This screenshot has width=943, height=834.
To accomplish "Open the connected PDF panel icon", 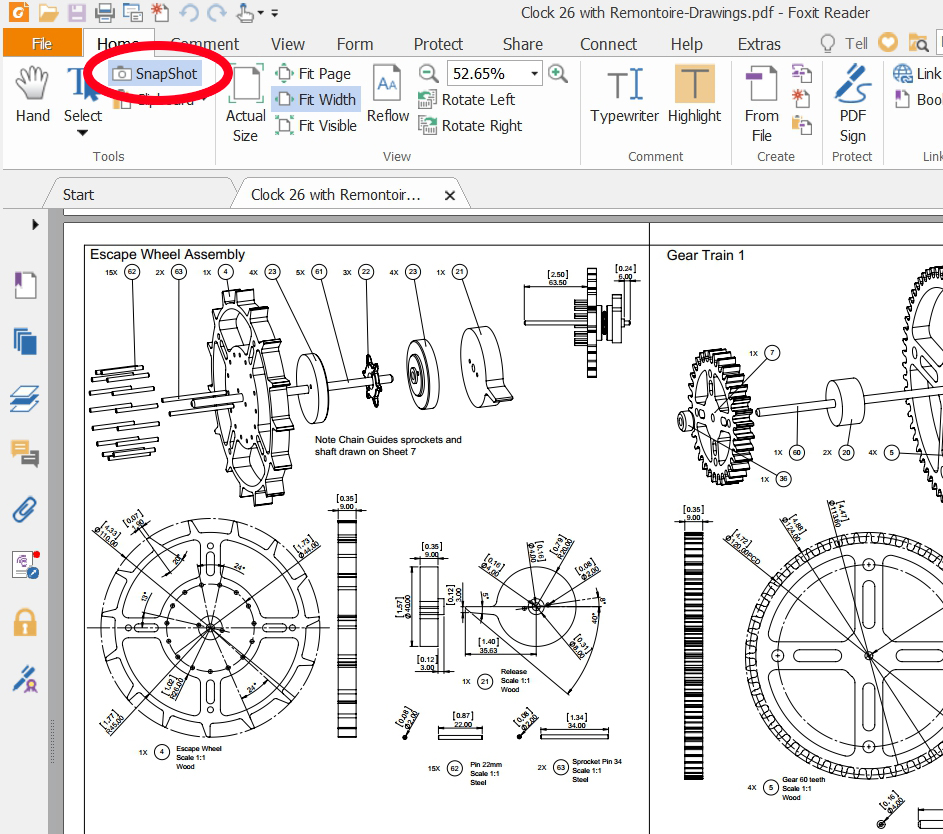I will 26,565.
